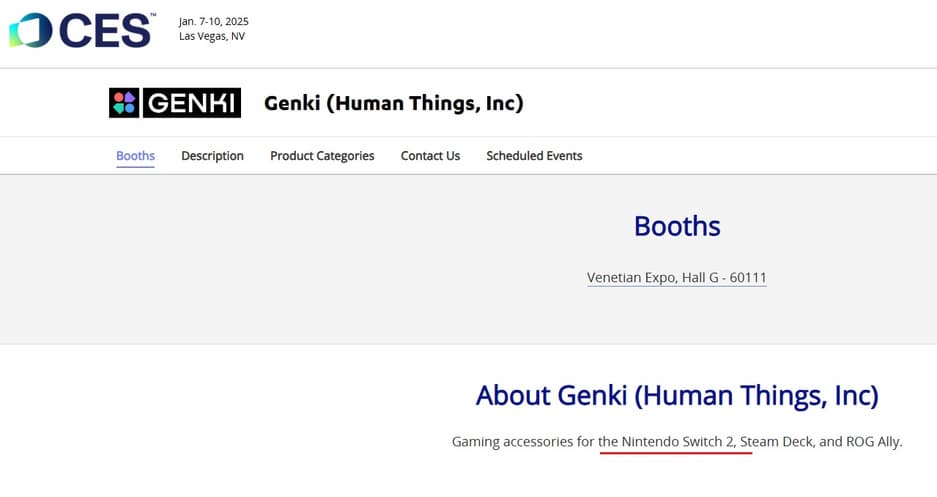Click the Genki four-color clover icon
Image resolution: width=937 pixels, height=497 pixels.
[124, 103]
